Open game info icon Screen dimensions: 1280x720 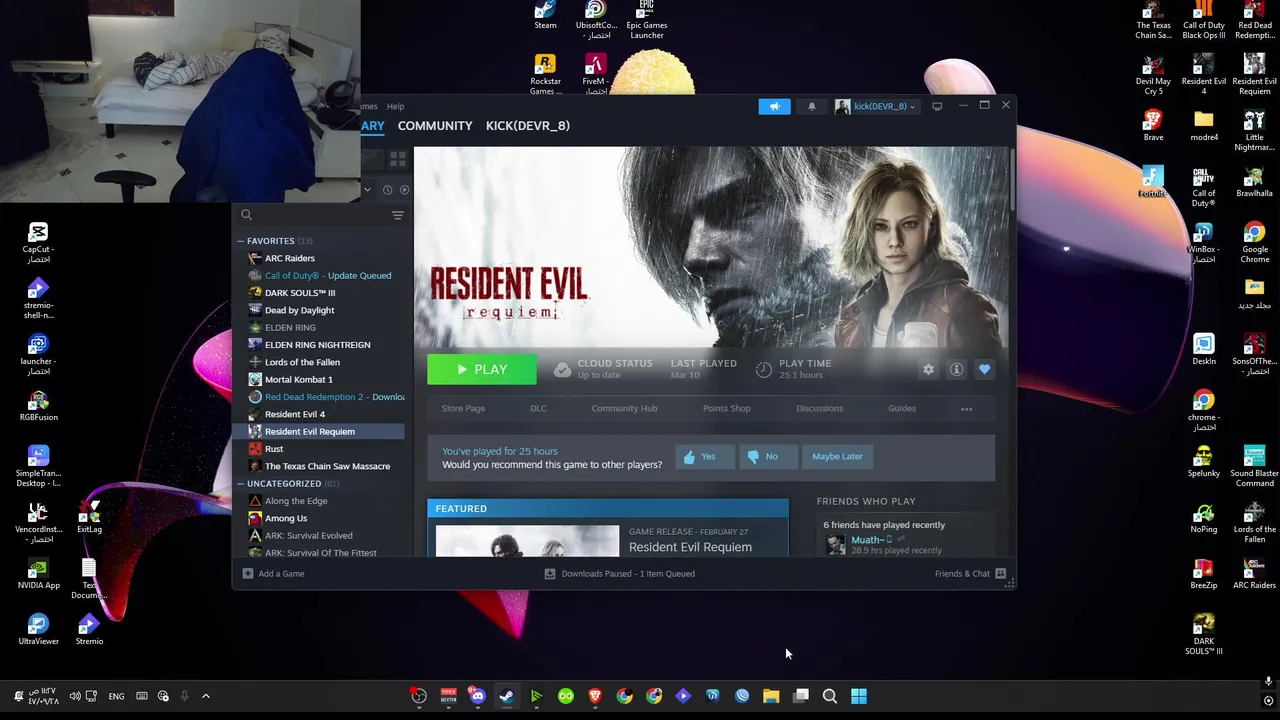pos(957,370)
